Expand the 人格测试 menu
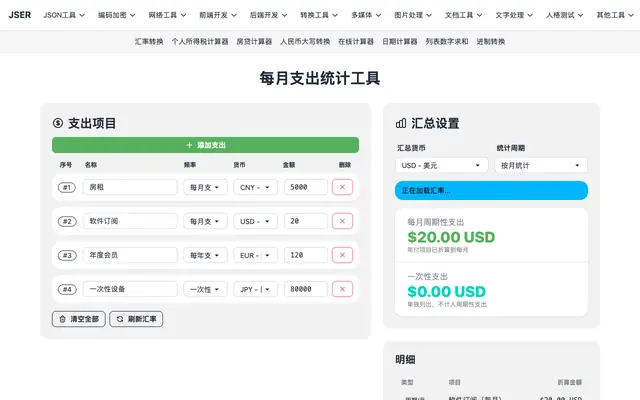This screenshot has height=400, width=640. click(x=564, y=15)
